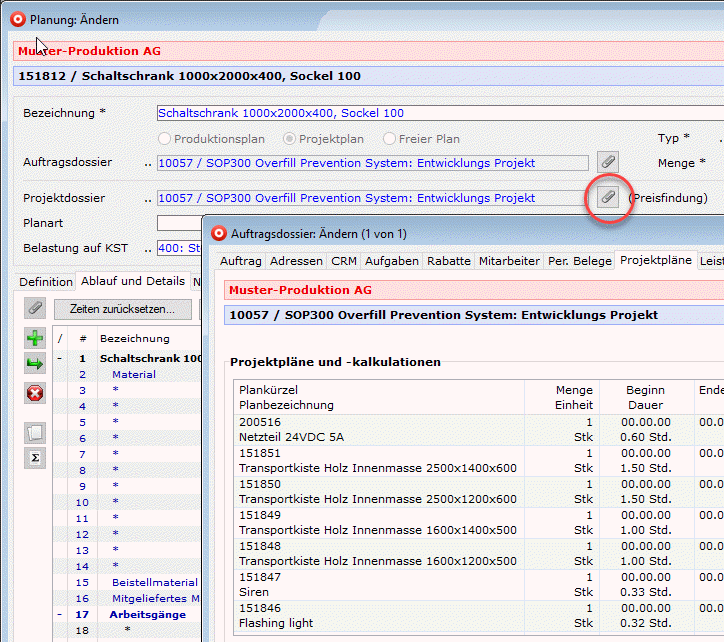This screenshot has height=642, width=724.
Task: Click the green arrow insert icon
Action: click(35, 364)
